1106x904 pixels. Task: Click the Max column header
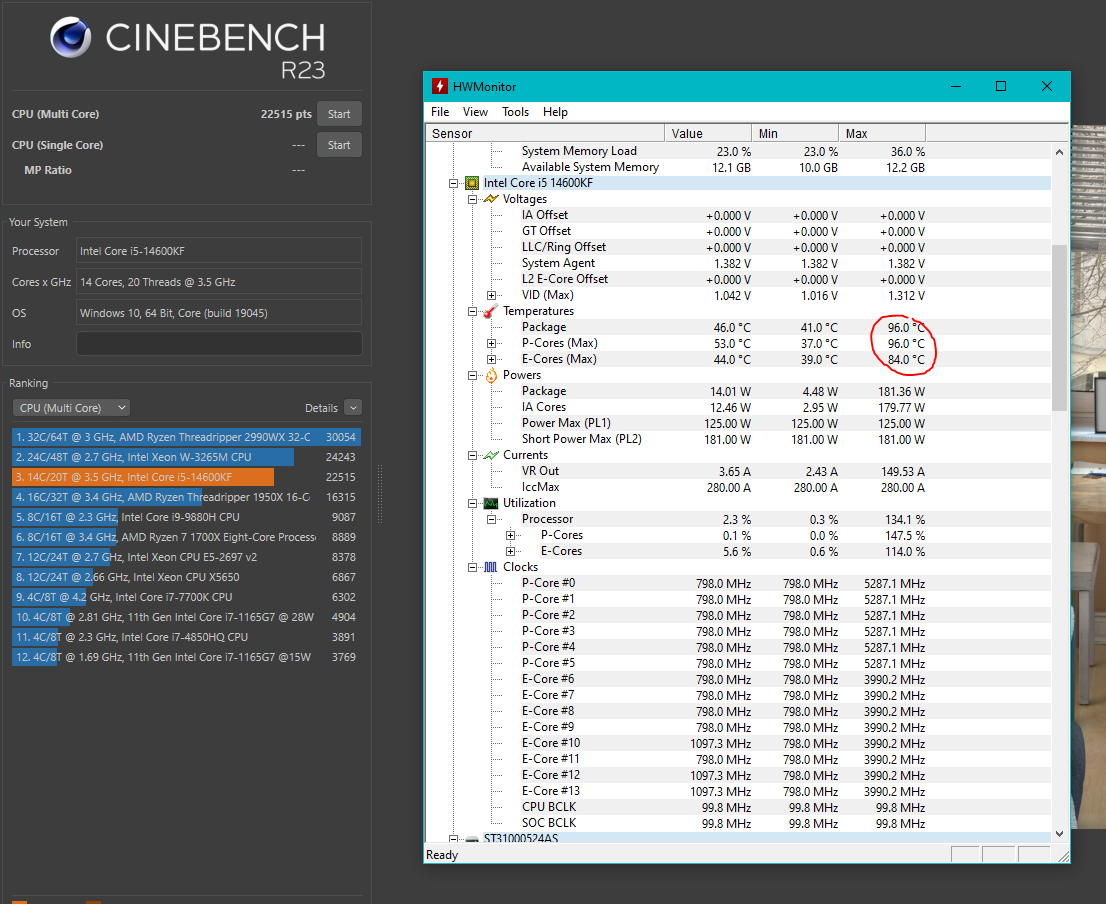pos(882,133)
